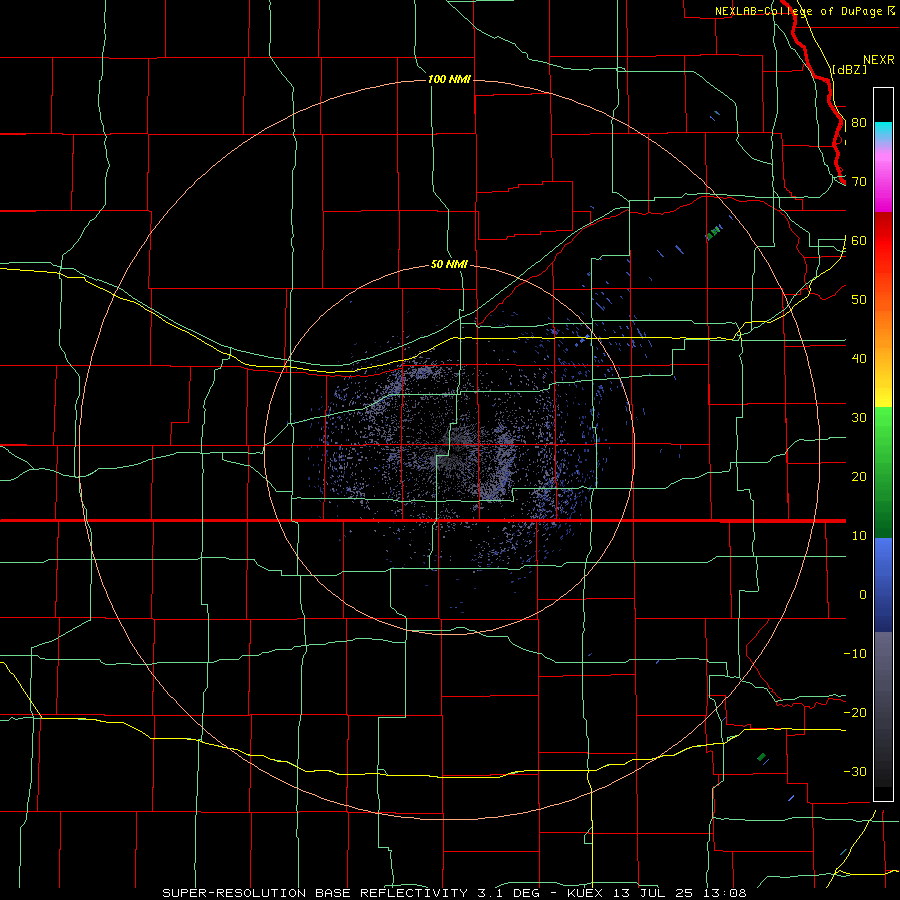Click the -30 value on the dBZ scale

tap(855, 771)
